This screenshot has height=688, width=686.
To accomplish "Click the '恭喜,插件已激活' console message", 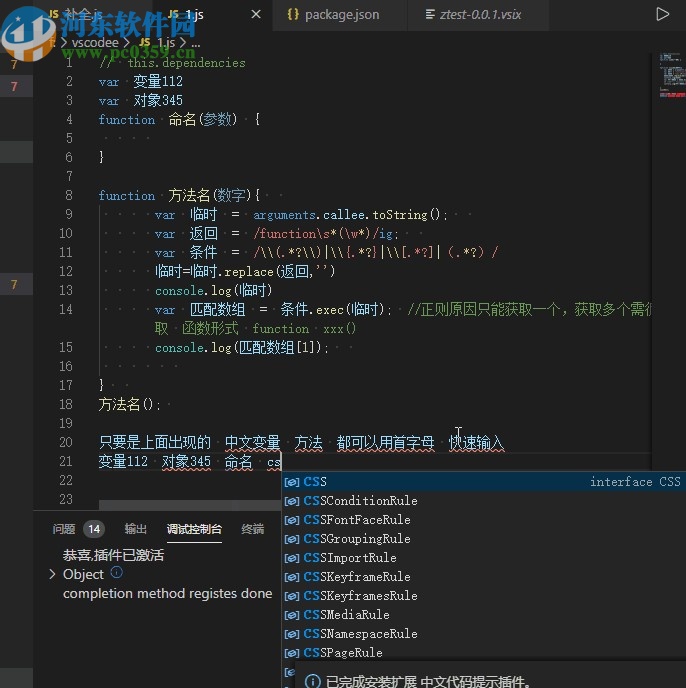I will (x=113, y=555).
